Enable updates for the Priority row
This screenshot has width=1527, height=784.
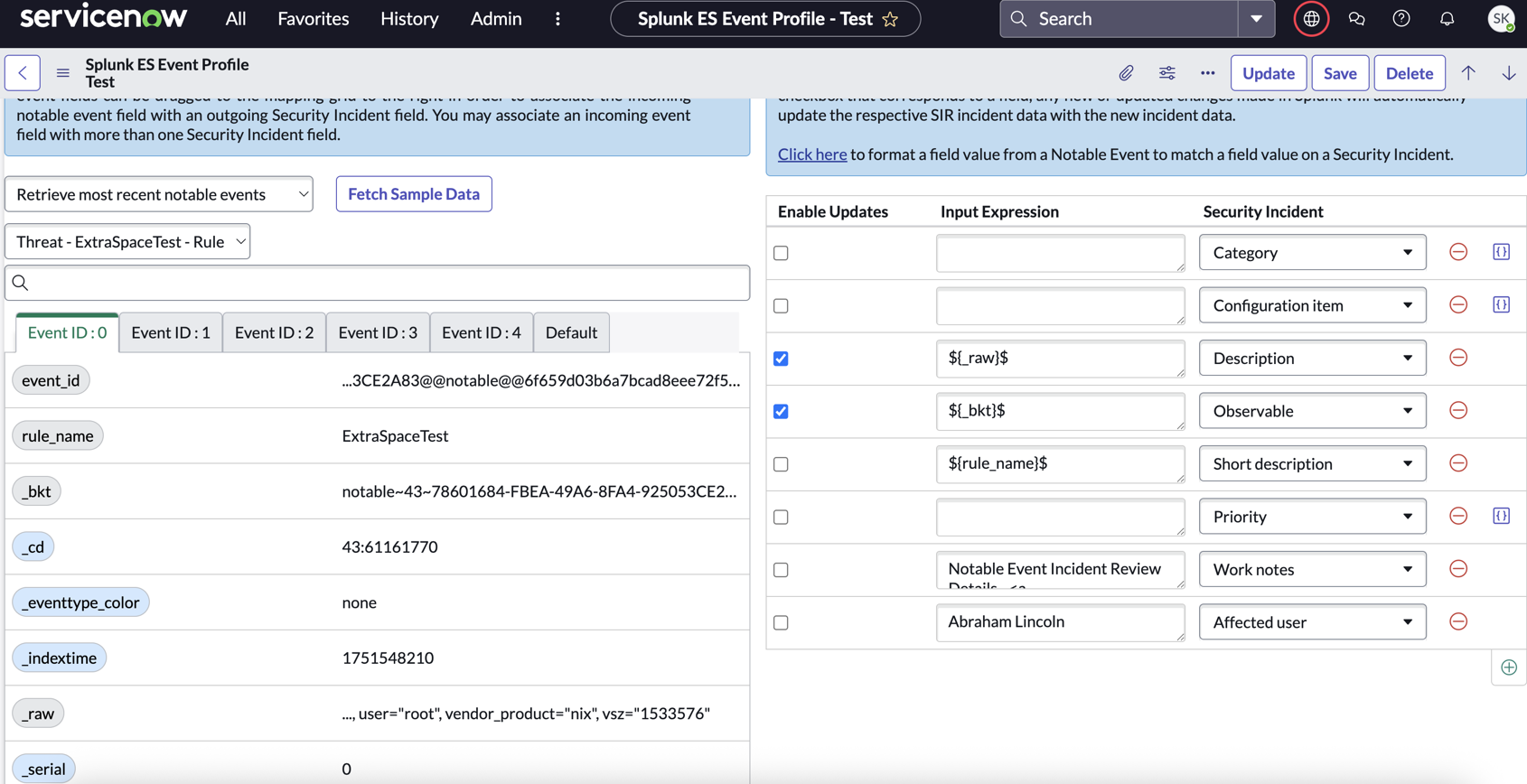coord(781,518)
